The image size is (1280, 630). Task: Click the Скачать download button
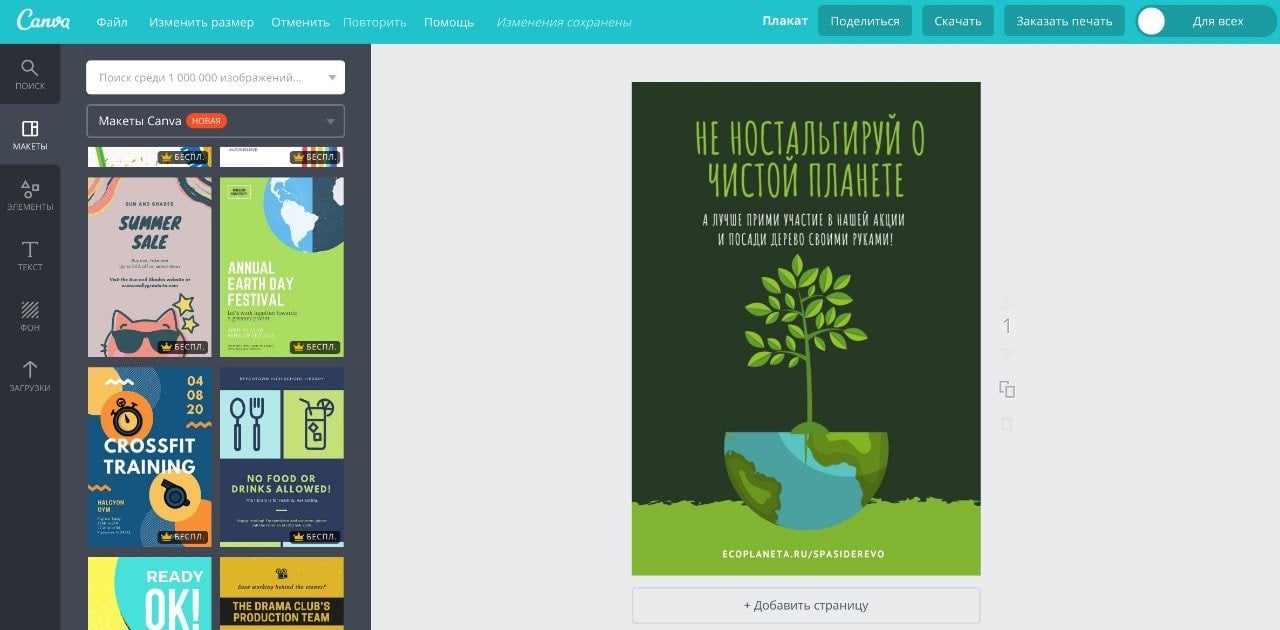pos(958,21)
